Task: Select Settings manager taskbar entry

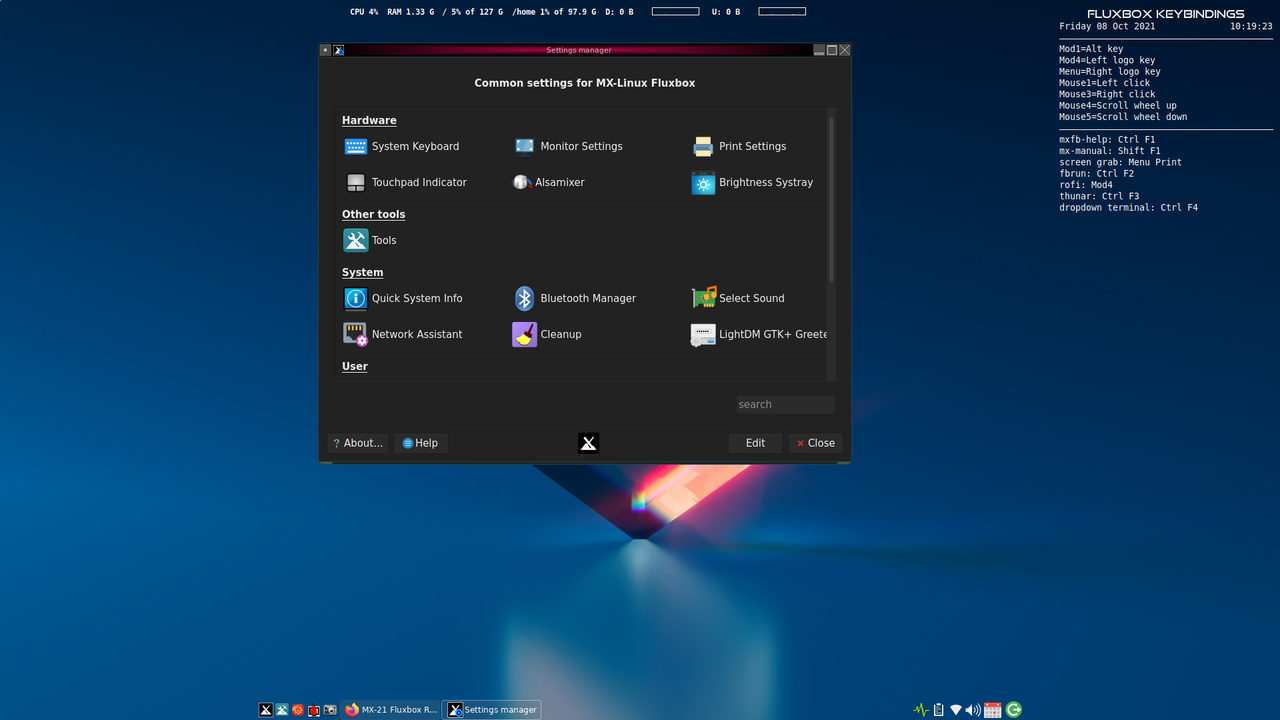Action: click(492, 710)
